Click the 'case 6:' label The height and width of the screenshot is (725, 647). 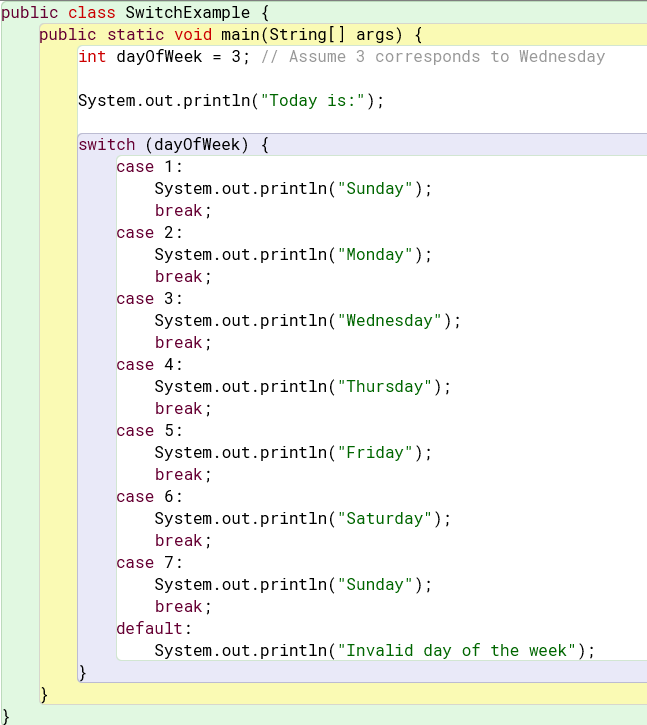click(x=149, y=497)
